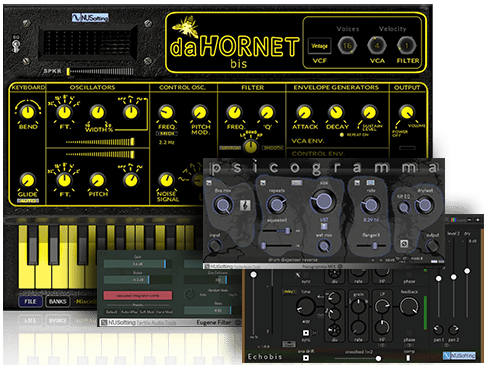Adjust the Psicogramma flangerit slider
Image resolution: width=487 pixels, height=365 pixels.
click(371, 246)
